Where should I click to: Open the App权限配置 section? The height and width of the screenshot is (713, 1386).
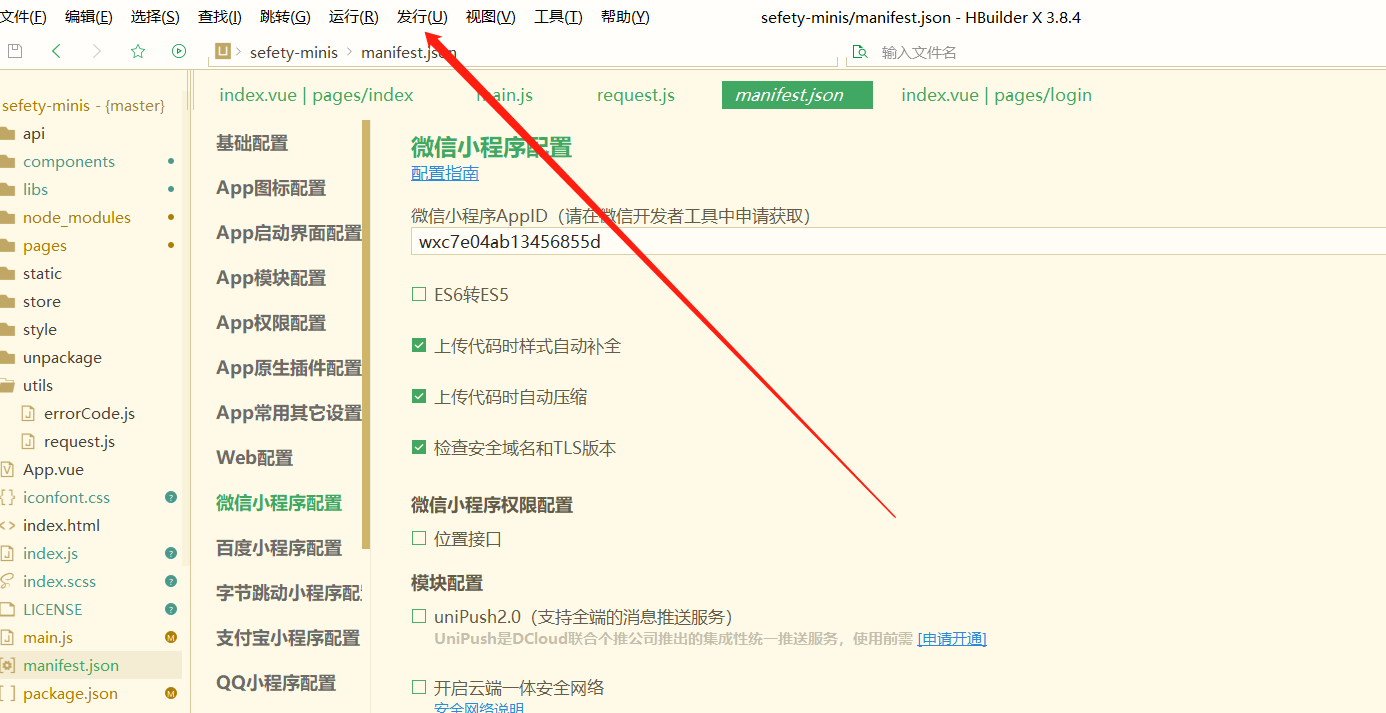(271, 323)
